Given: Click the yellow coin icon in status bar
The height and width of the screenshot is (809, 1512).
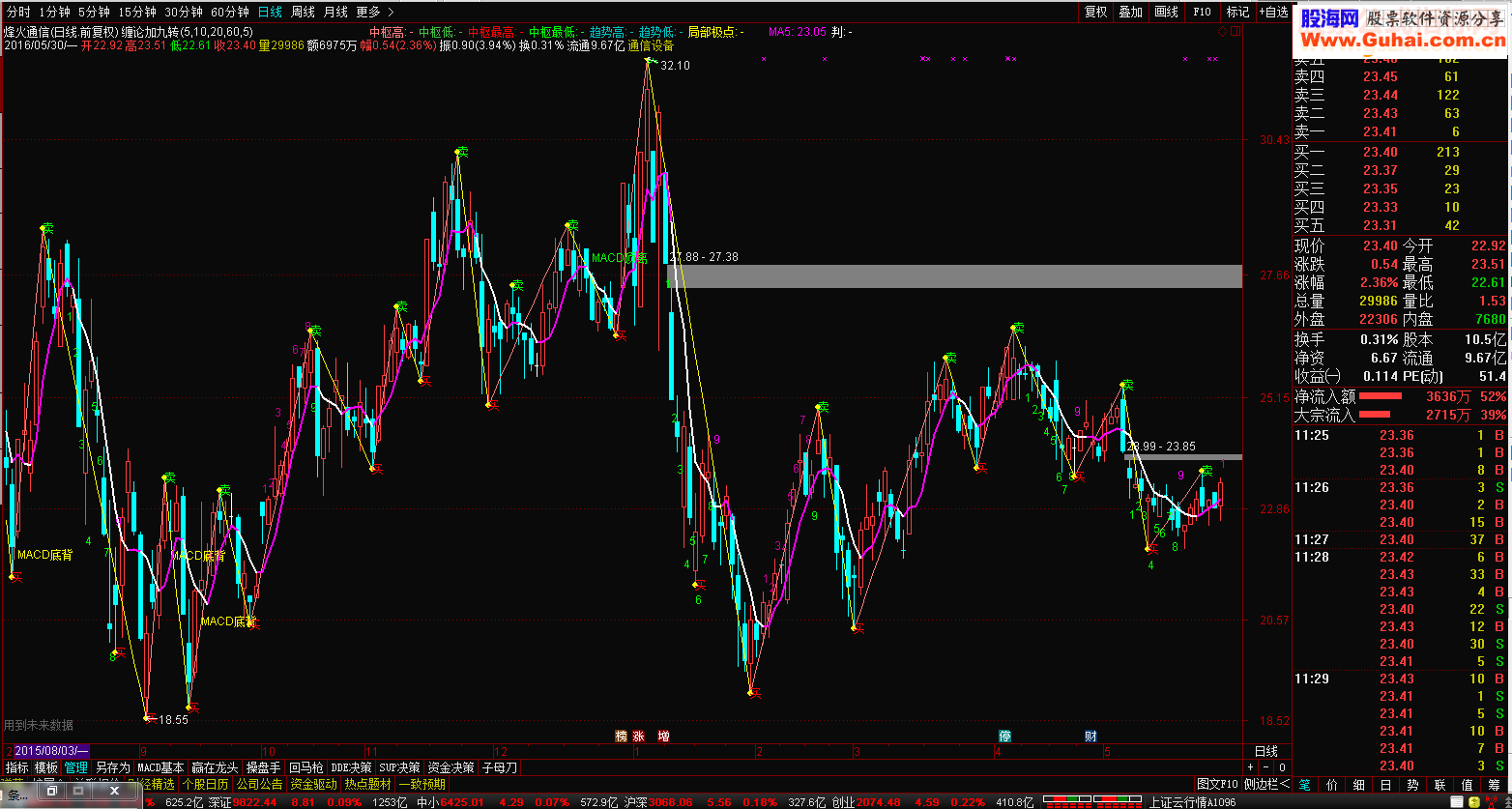Looking at the screenshot, I should (x=1474, y=801).
